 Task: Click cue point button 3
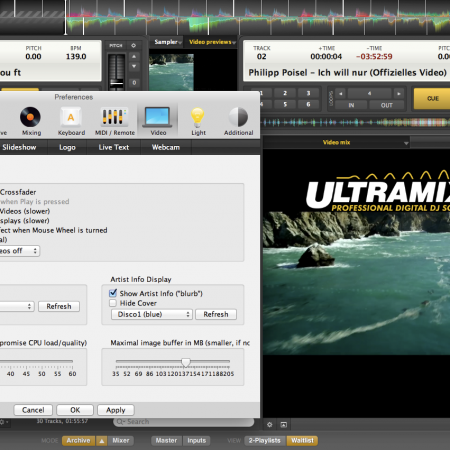point(308,93)
